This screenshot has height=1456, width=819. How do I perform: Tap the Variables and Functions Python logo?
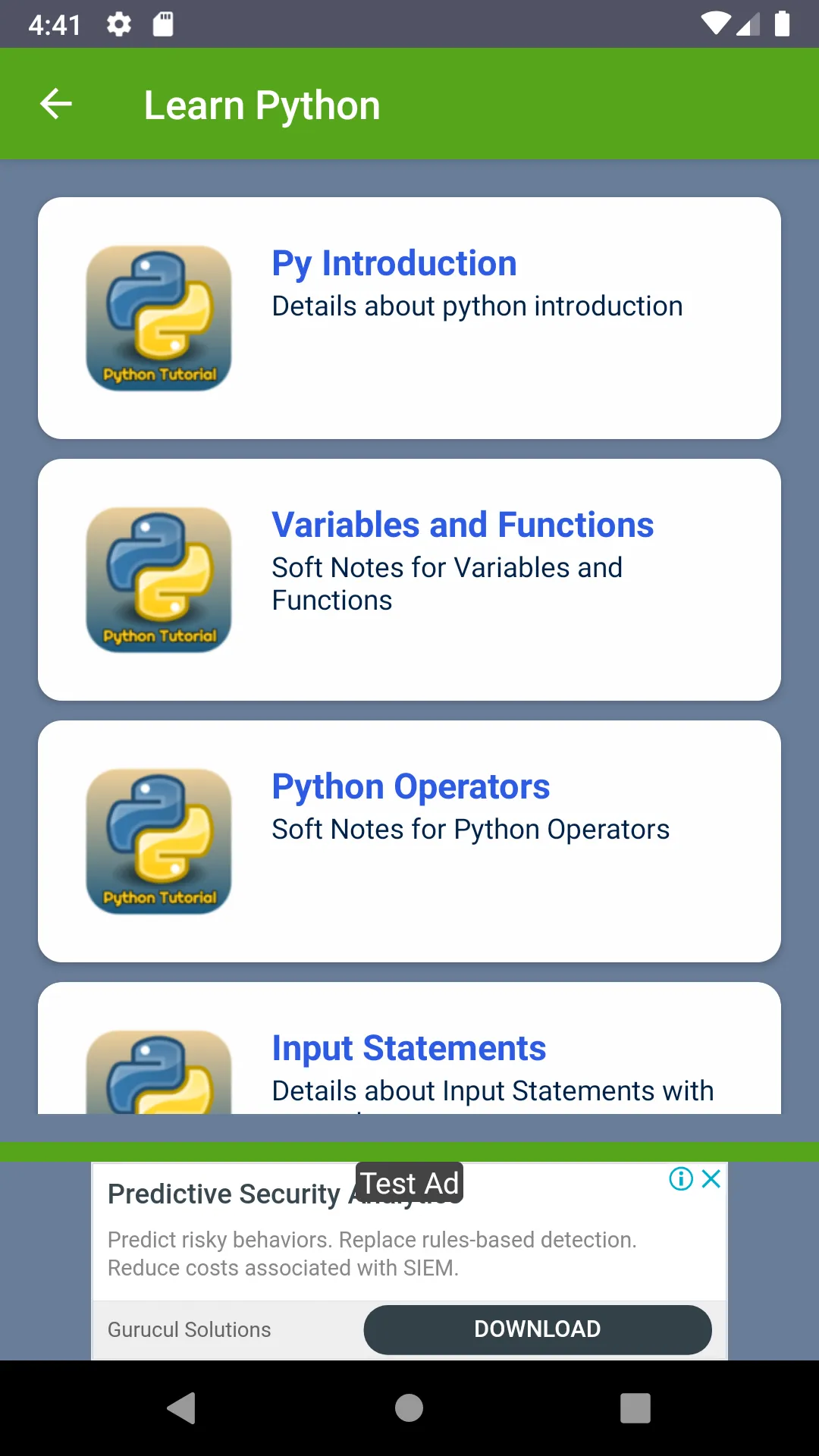(158, 579)
